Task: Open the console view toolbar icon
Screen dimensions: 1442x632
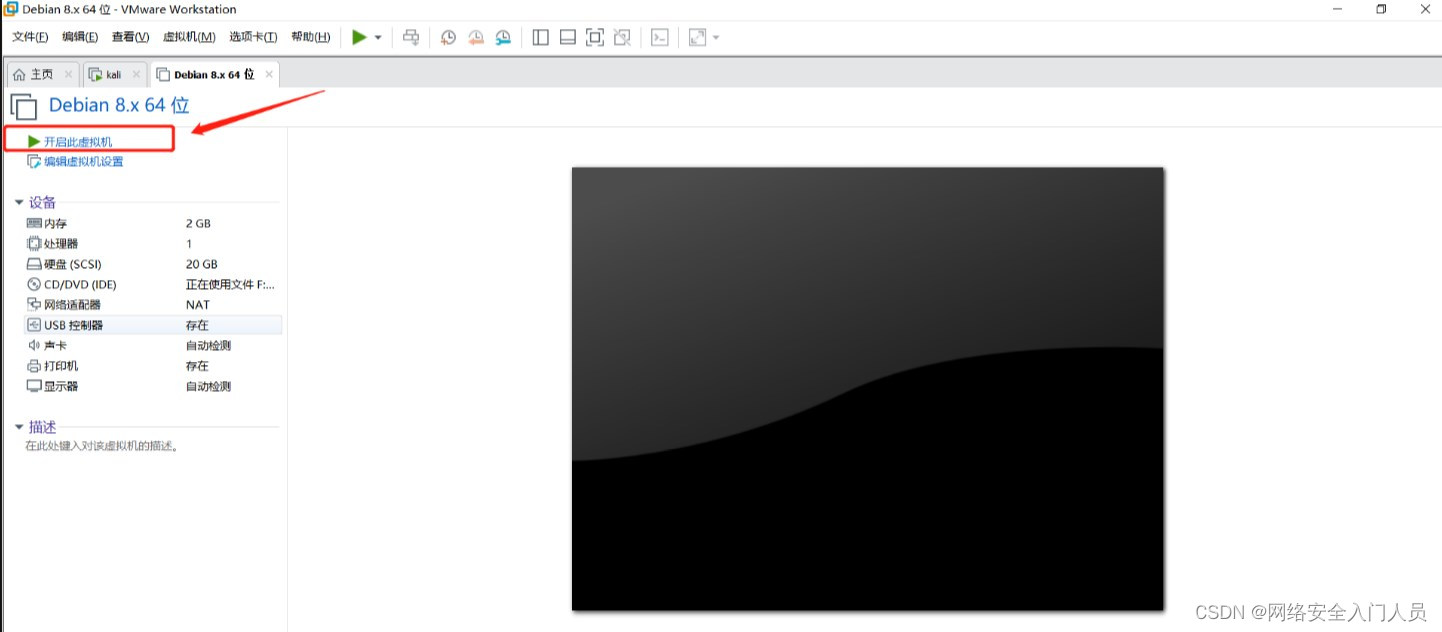Action: [x=659, y=37]
